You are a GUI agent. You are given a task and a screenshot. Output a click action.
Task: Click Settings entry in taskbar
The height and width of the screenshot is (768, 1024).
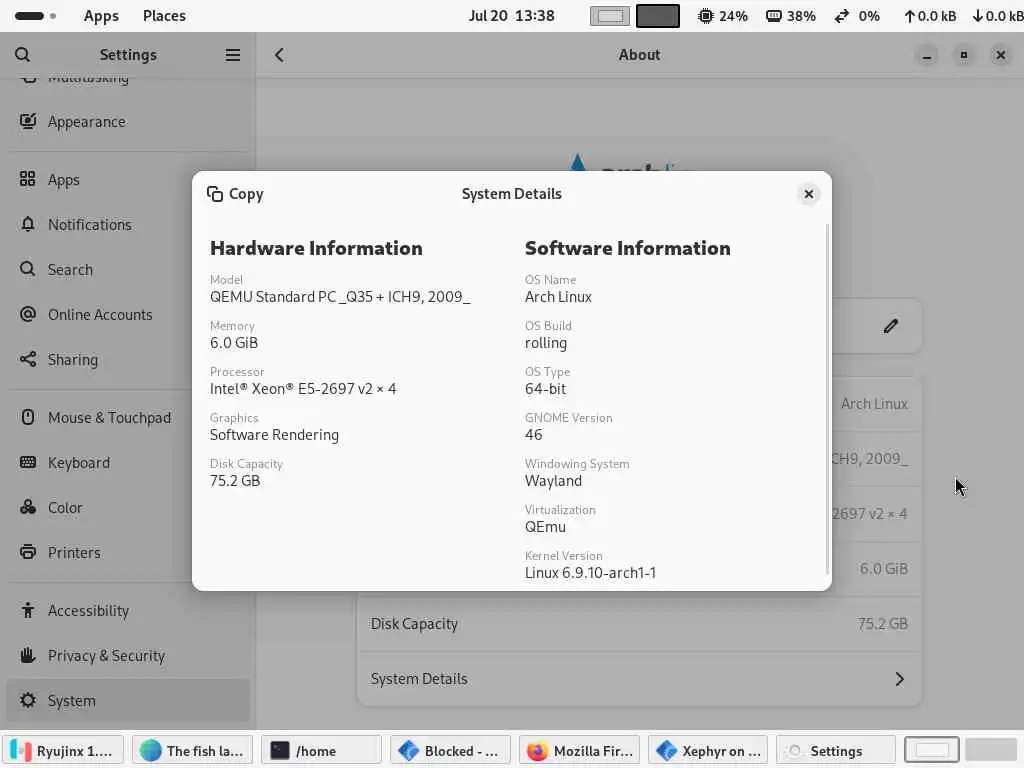[x=837, y=751]
